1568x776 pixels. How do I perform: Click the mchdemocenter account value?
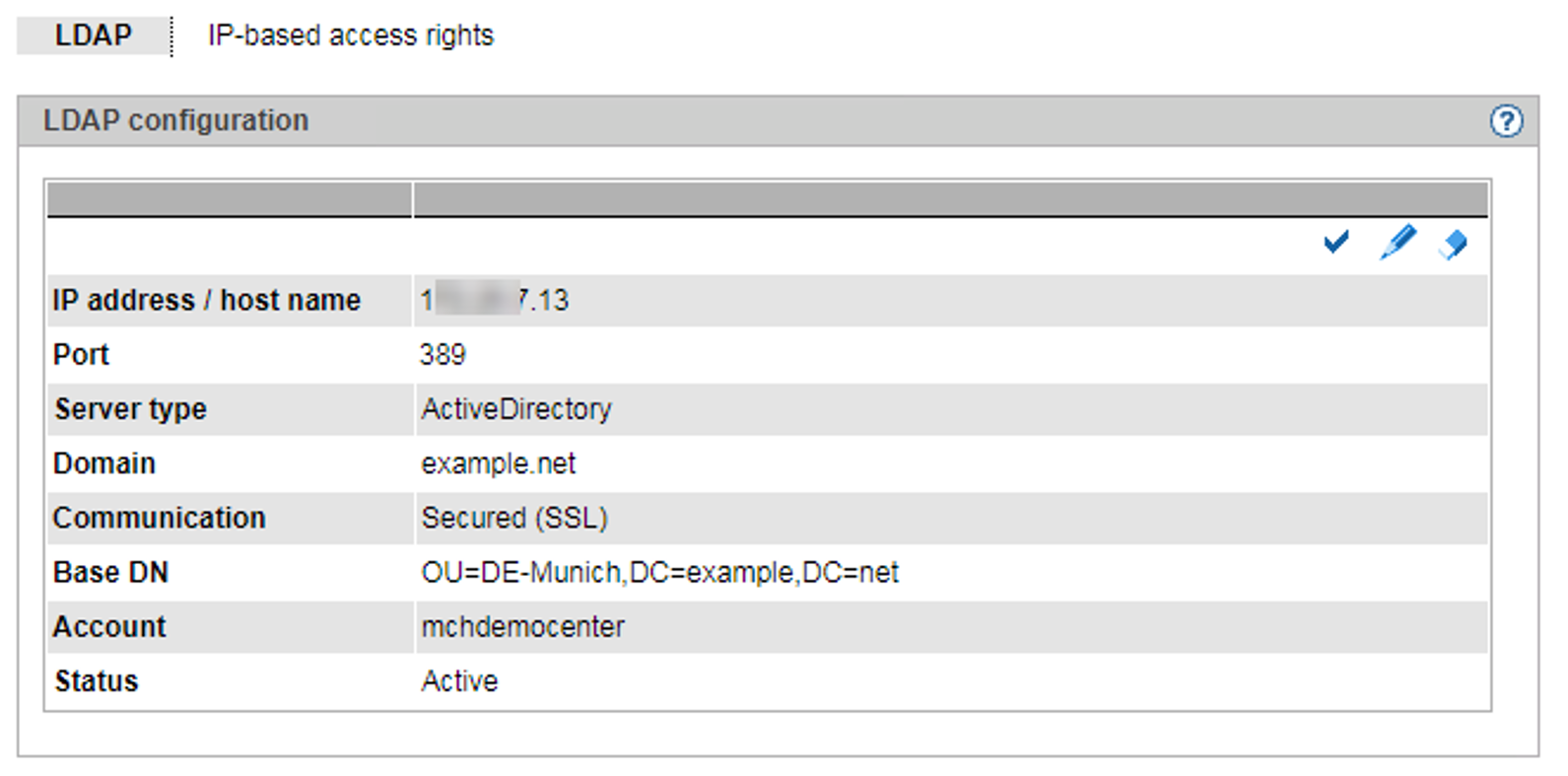click(x=522, y=627)
